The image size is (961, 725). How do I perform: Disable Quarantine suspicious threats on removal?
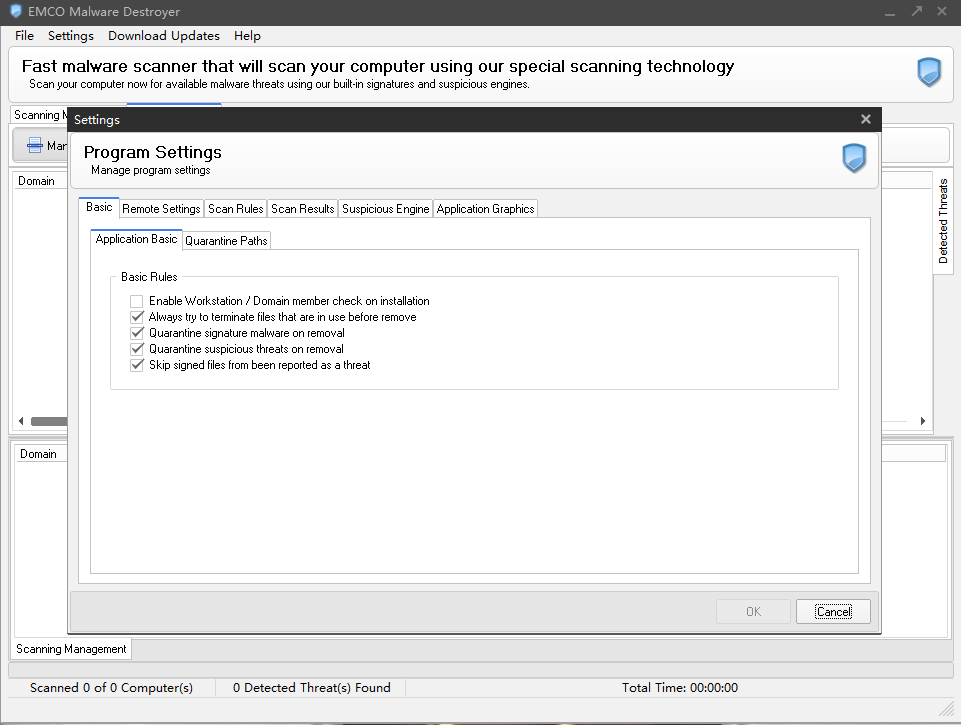(x=137, y=349)
